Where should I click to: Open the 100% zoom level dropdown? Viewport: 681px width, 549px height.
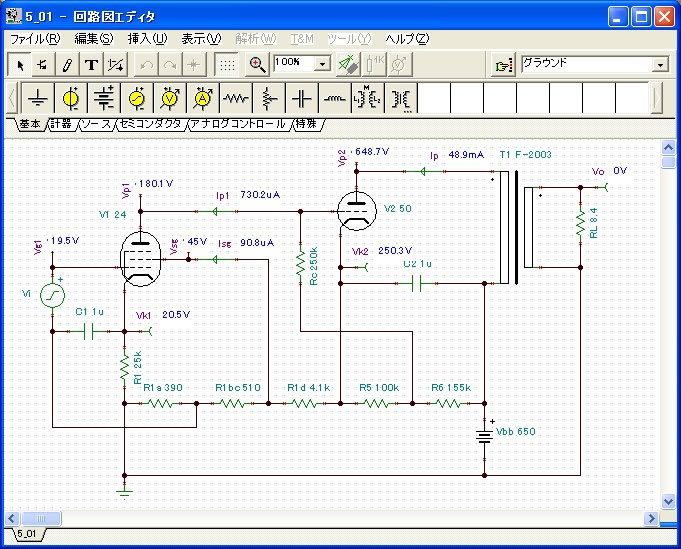pos(322,64)
